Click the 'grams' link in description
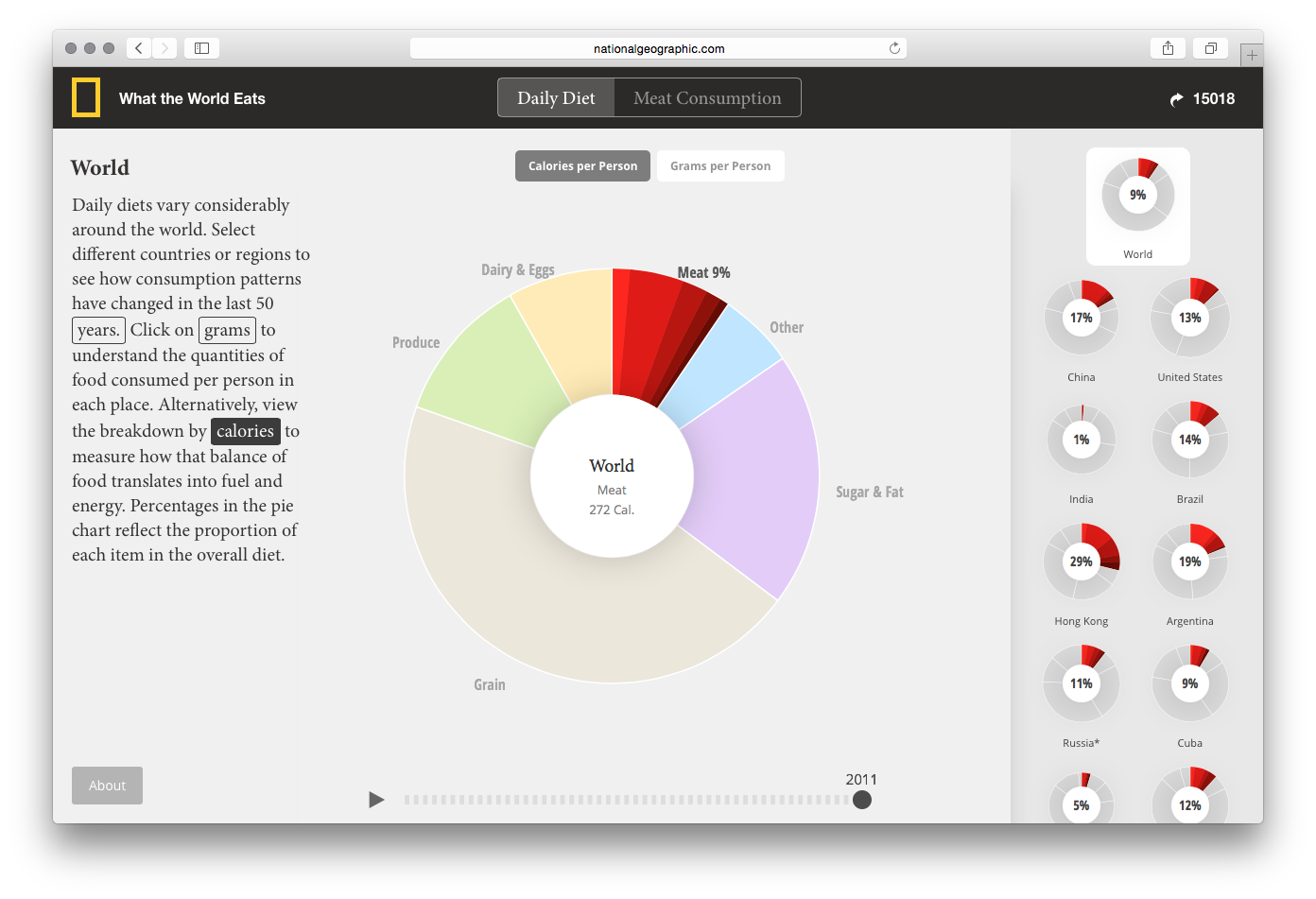1316x899 pixels. click(227, 330)
